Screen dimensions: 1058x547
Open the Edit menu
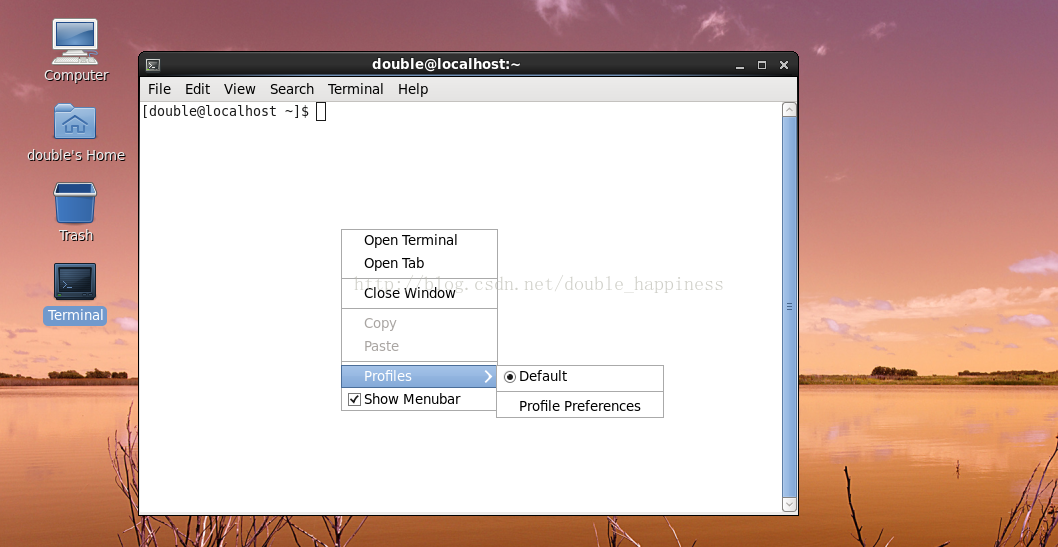pyautogui.click(x=198, y=89)
